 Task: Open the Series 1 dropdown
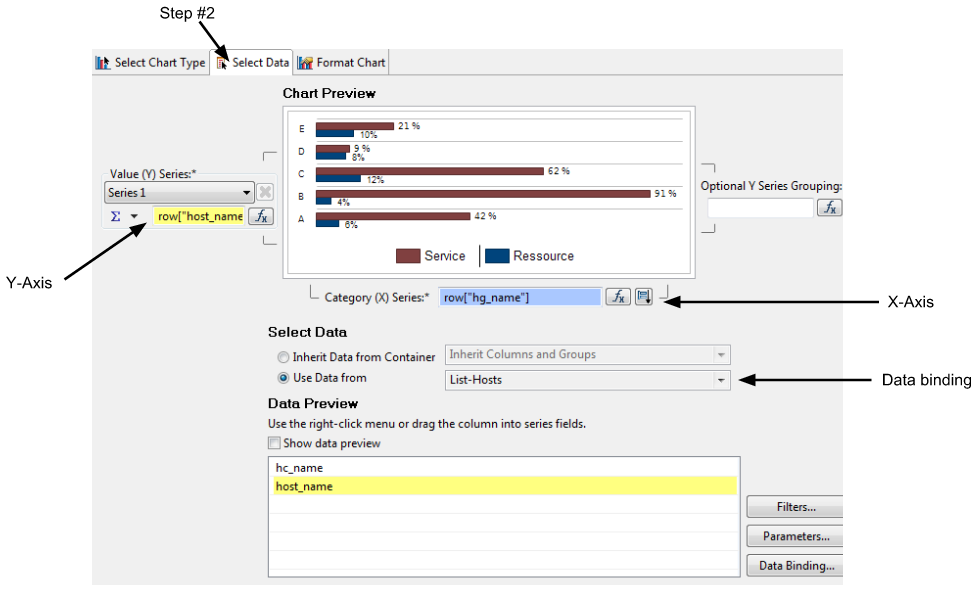point(179,193)
